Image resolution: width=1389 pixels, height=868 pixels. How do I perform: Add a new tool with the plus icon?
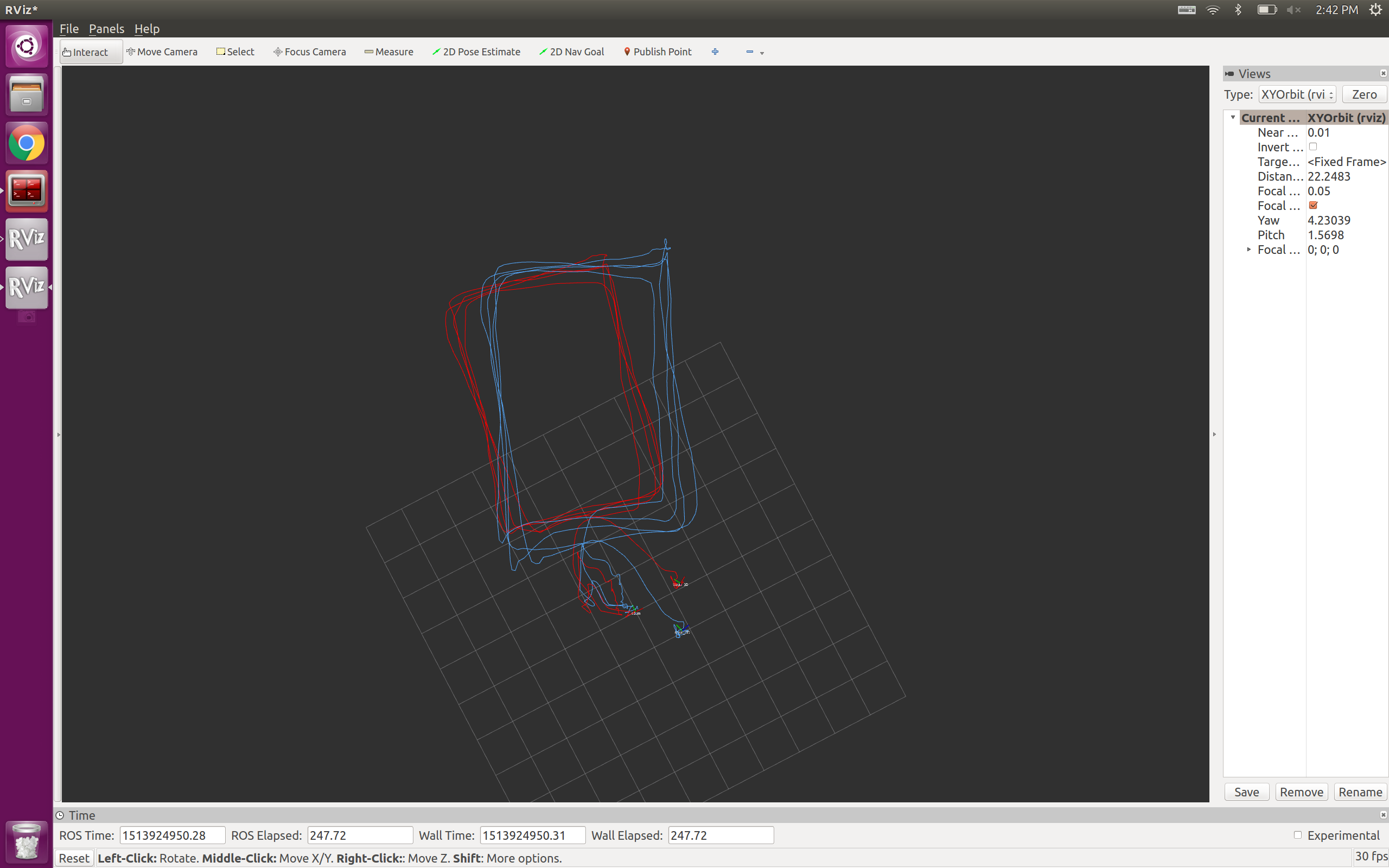click(x=715, y=52)
